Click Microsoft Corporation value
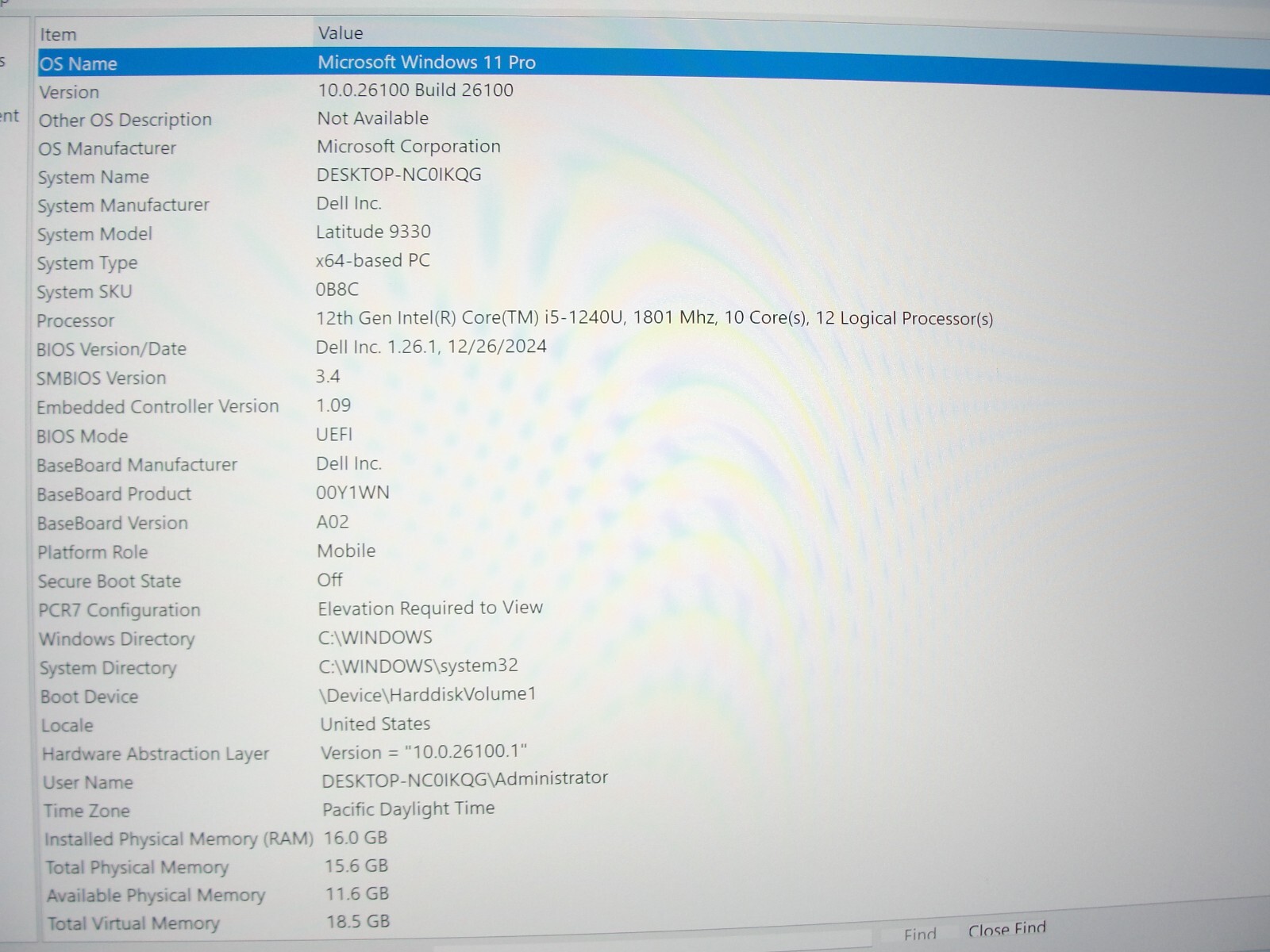The image size is (1270, 952). [409, 147]
